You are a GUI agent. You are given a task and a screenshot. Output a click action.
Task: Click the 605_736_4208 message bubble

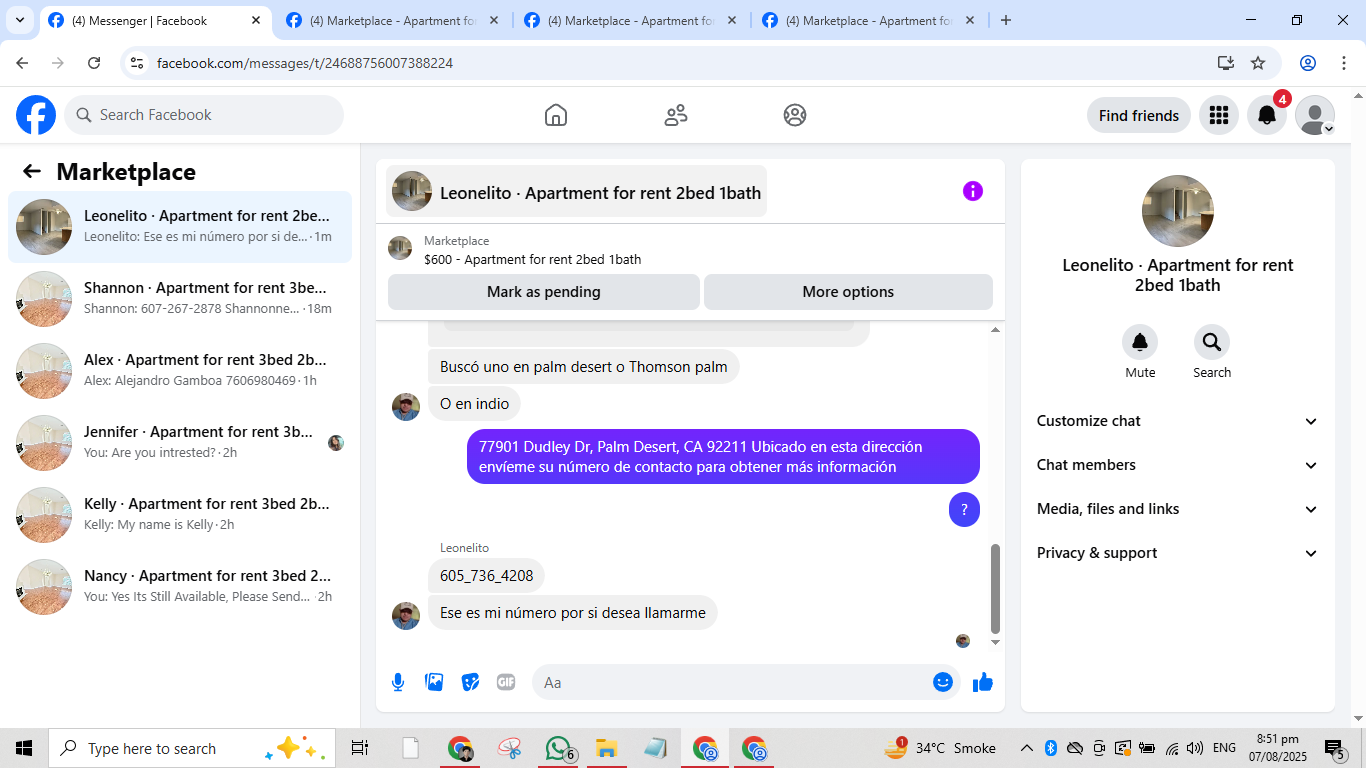point(487,576)
